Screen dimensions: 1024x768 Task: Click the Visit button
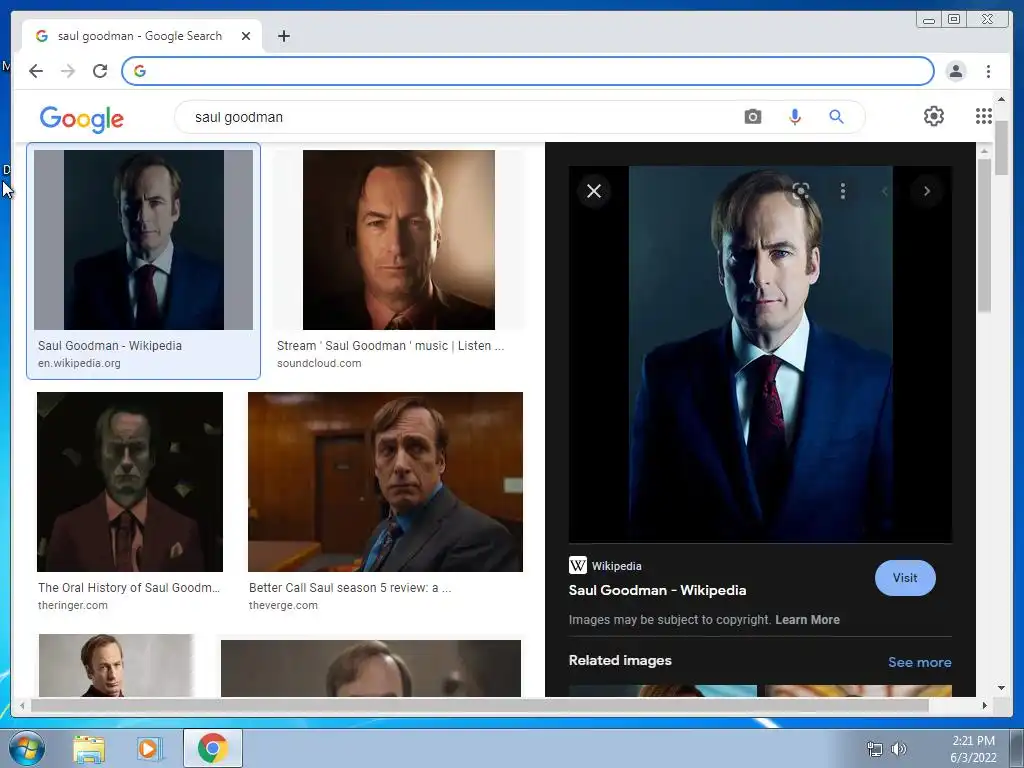tap(904, 578)
